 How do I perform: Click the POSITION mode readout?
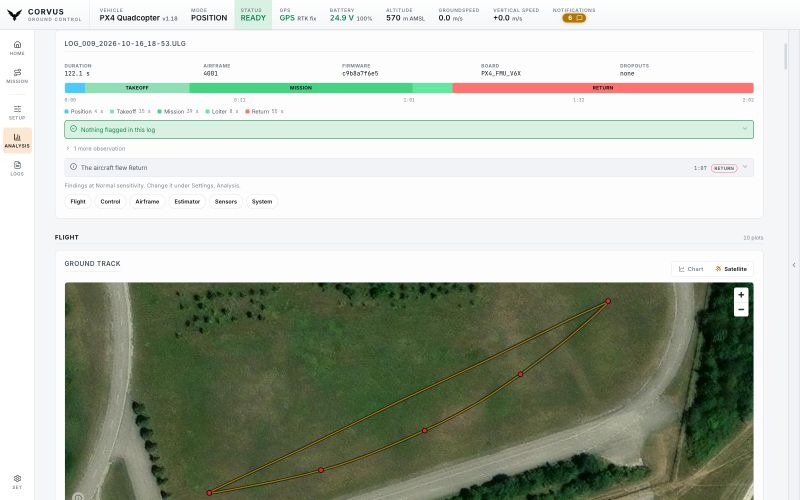tap(209, 17)
